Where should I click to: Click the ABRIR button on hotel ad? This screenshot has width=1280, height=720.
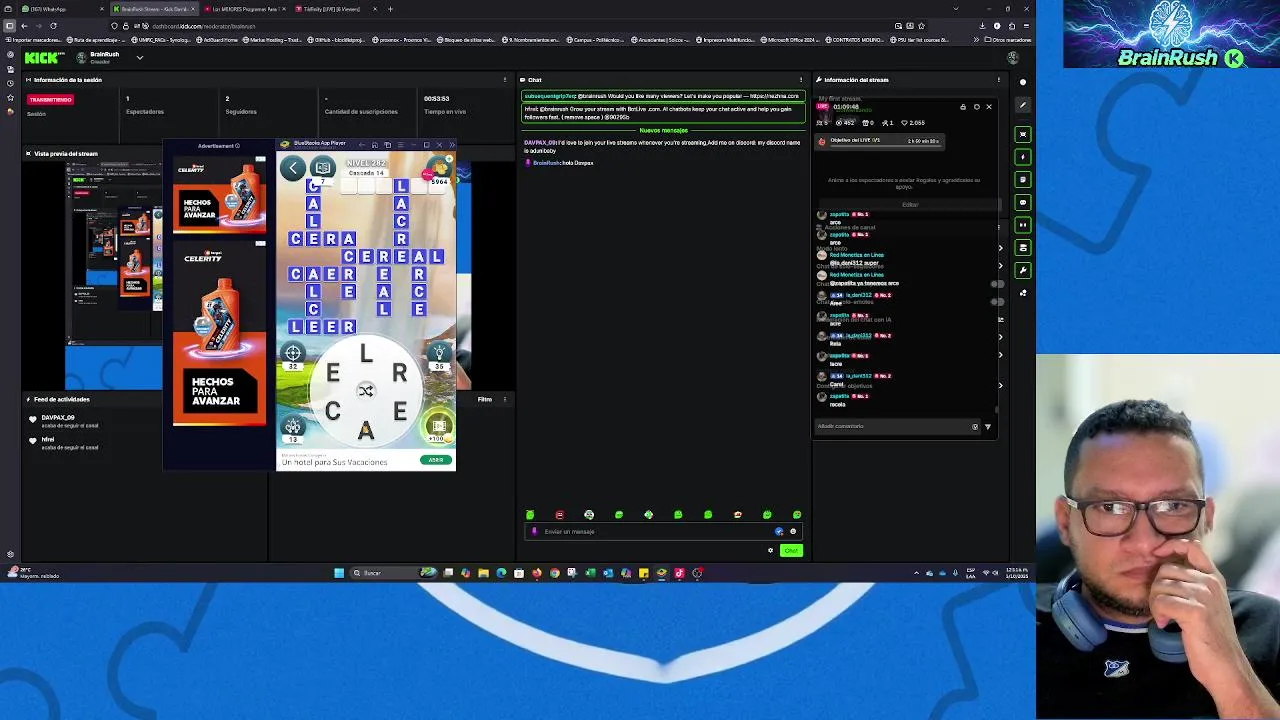436,460
